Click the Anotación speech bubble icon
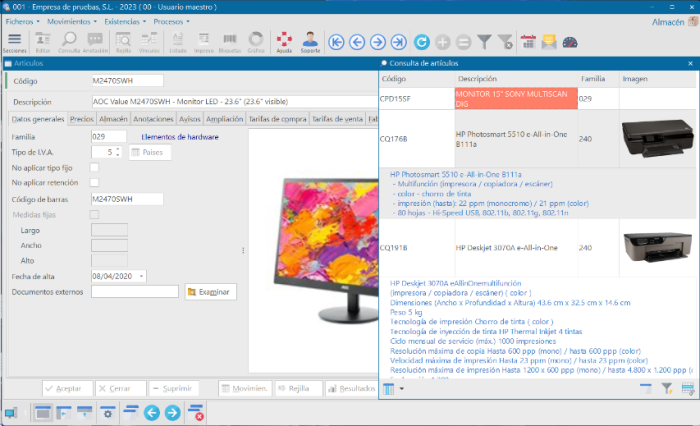 [95, 42]
